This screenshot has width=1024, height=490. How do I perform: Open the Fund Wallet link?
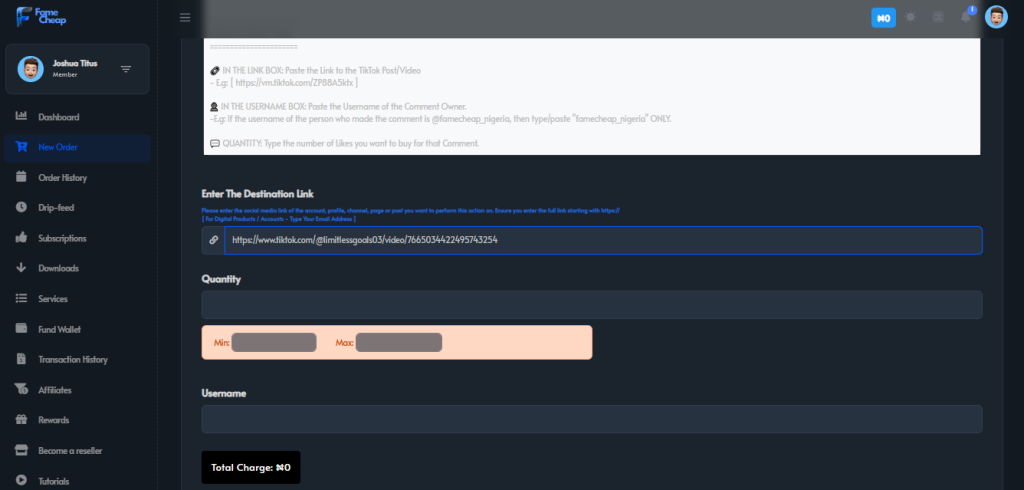click(x=59, y=329)
